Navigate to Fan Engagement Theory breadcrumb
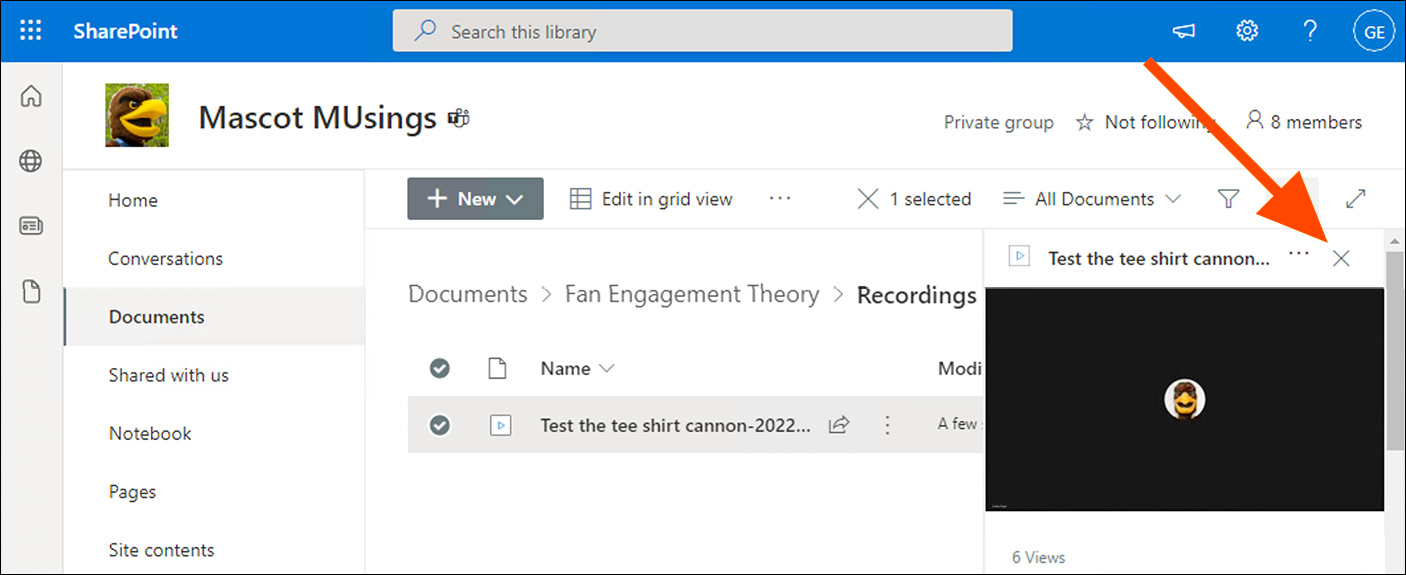The width and height of the screenshot is (1406, 575). pyautogui.click(x=691, y=294)
